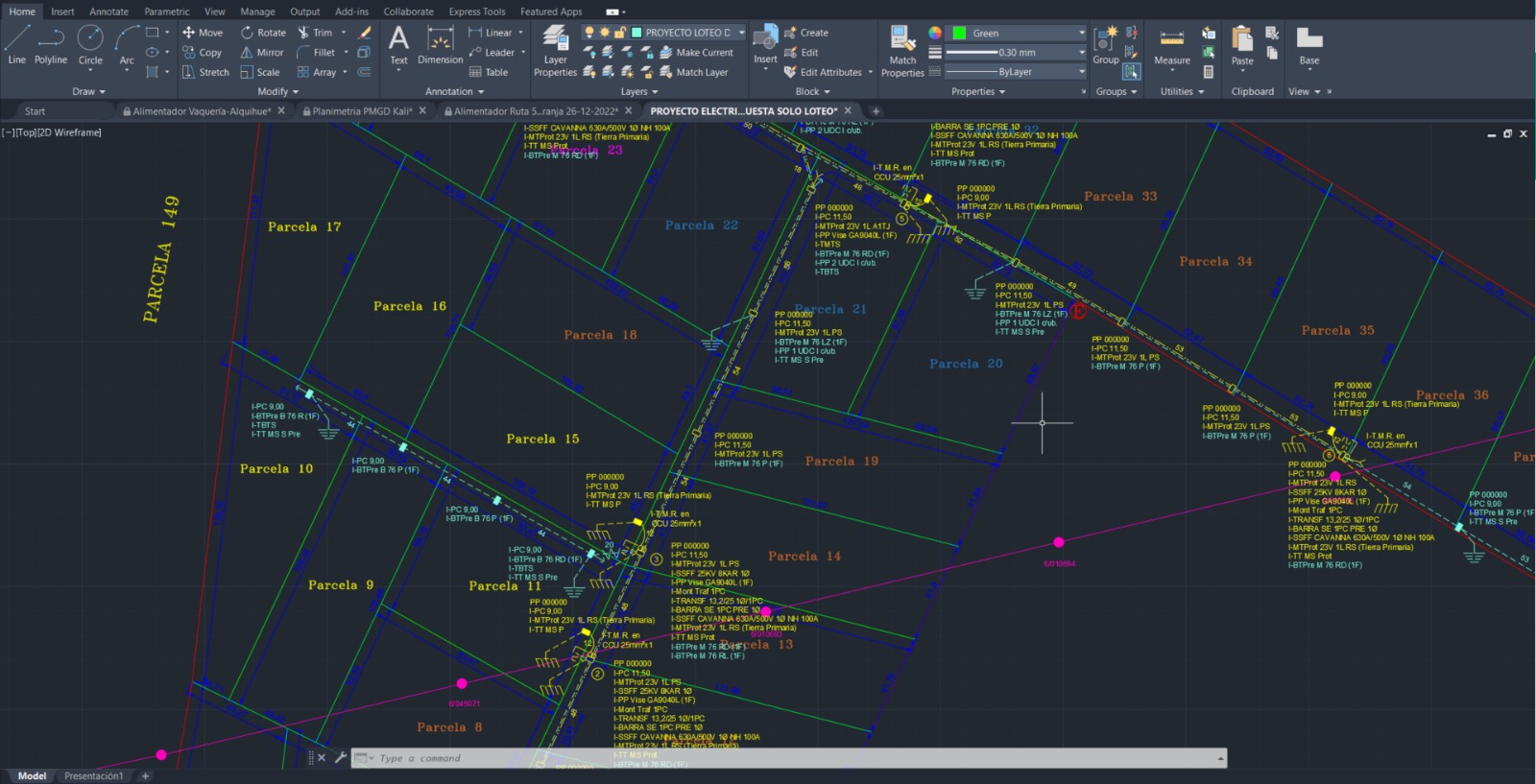Pick the Polyline tool
Screen dimensions: 1536x784
(x=51, y=45)
